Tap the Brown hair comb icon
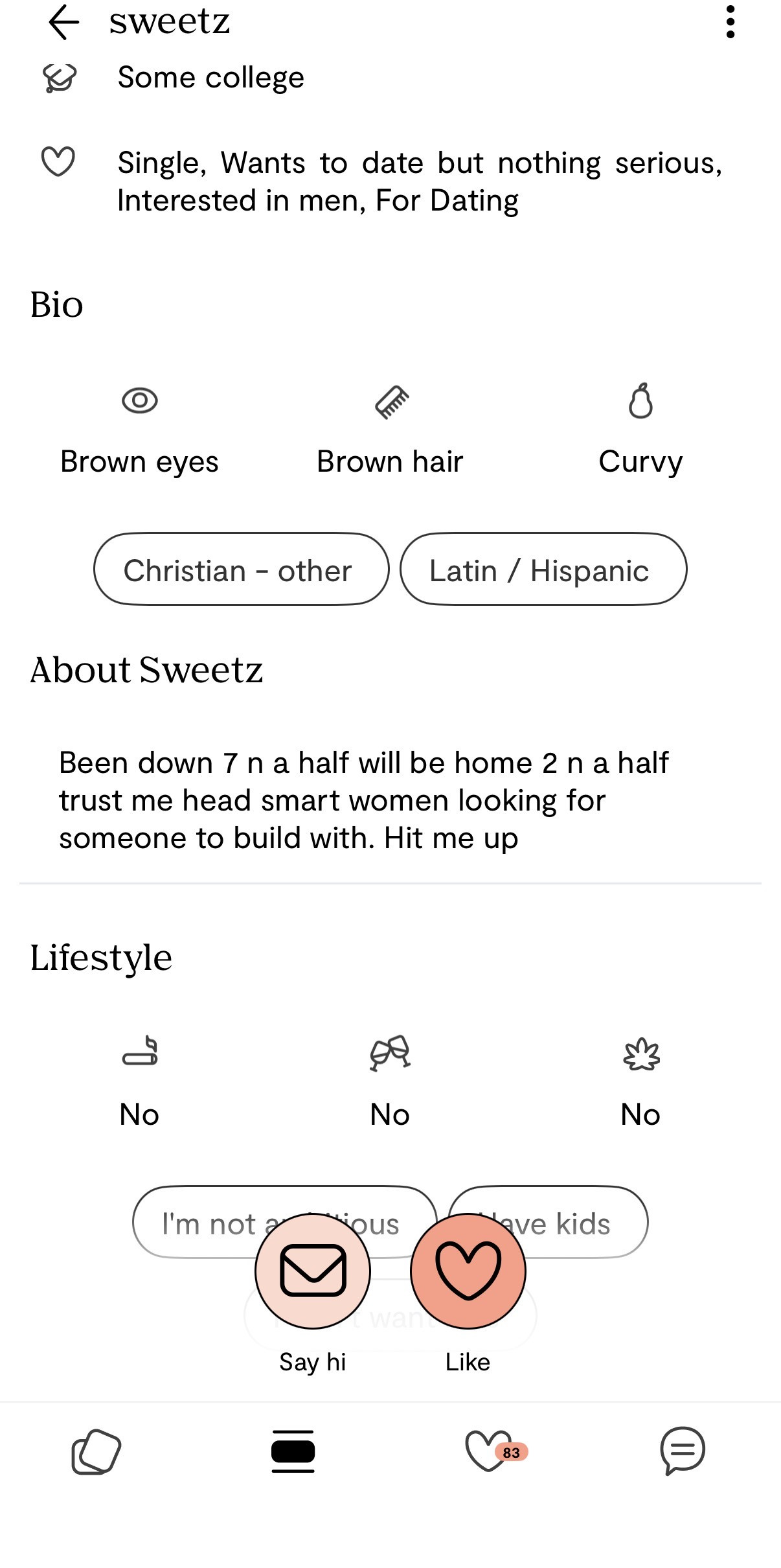The height and width of the screenshot is (1568, 781). [392, 402]
